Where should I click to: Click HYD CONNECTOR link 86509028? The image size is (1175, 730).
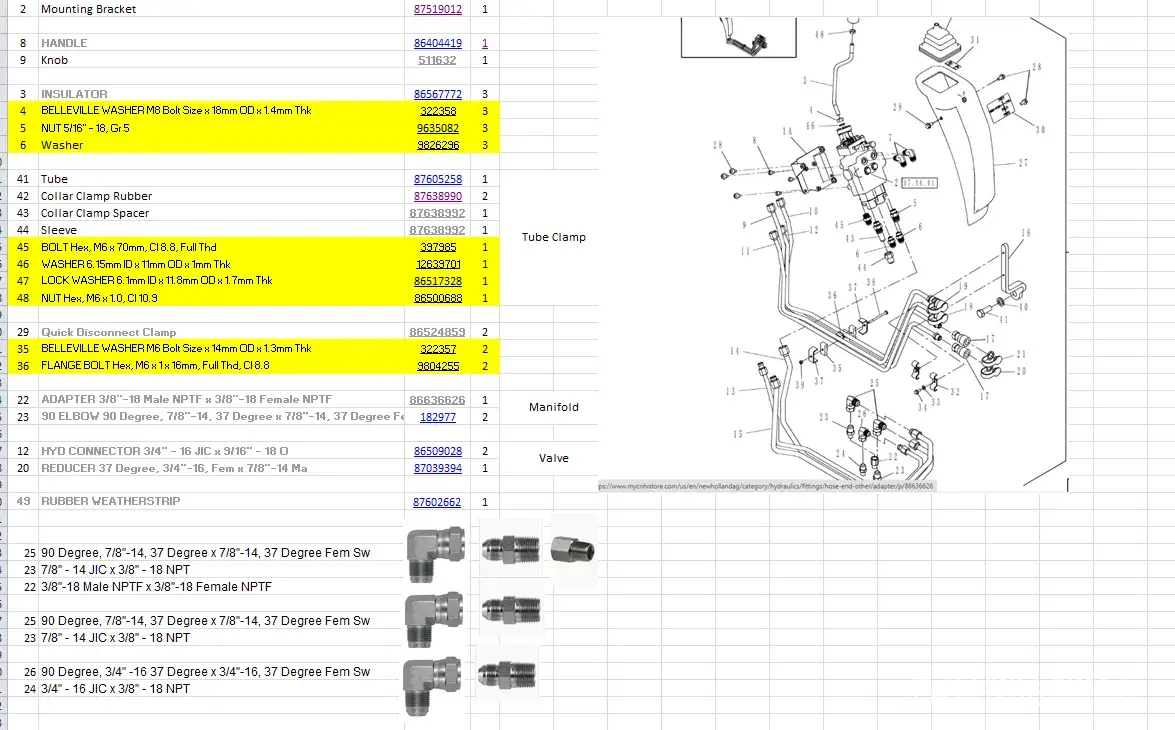(x=438, y=451)
